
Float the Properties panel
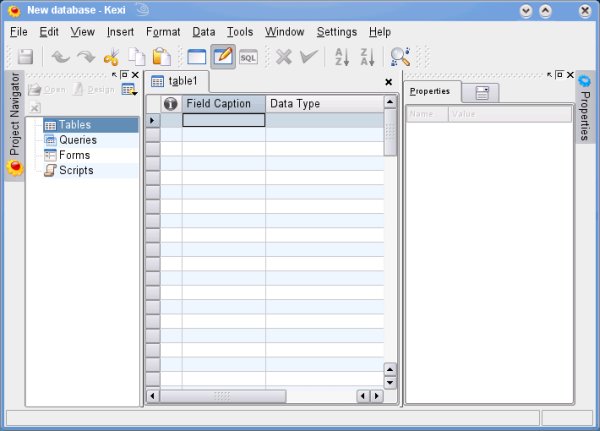tap(559, 75)
